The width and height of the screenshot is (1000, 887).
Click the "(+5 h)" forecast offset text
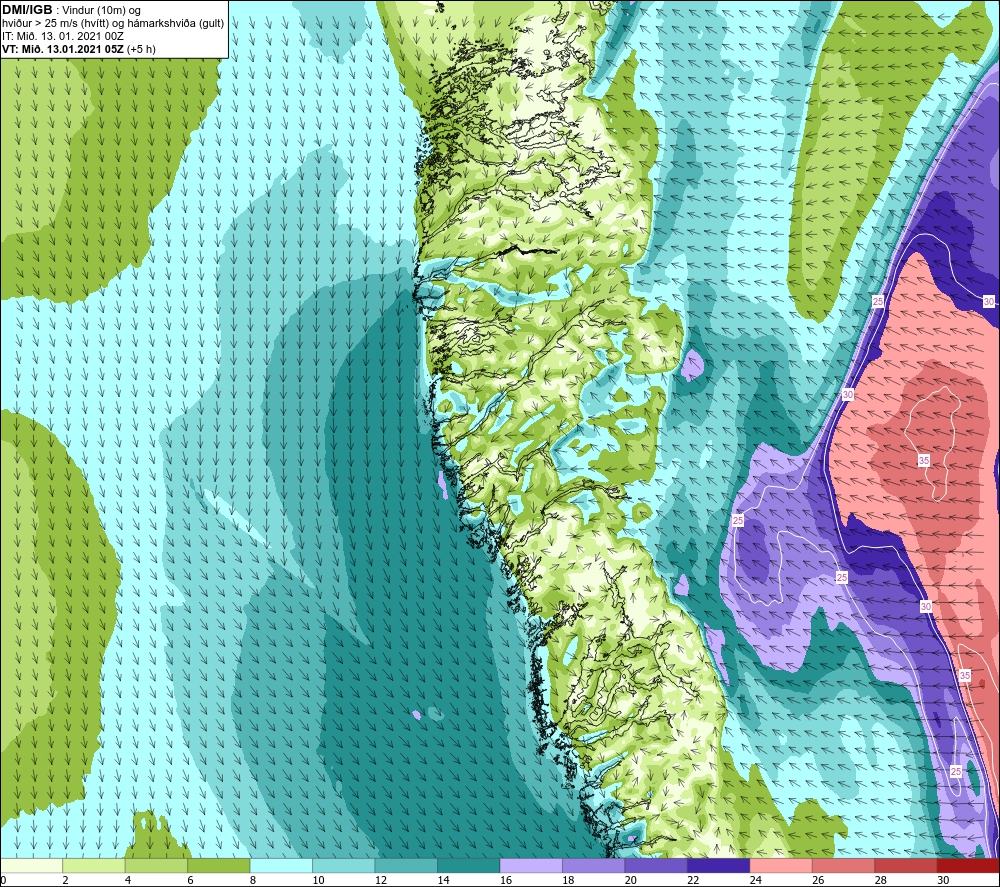[x=141, y=49]
